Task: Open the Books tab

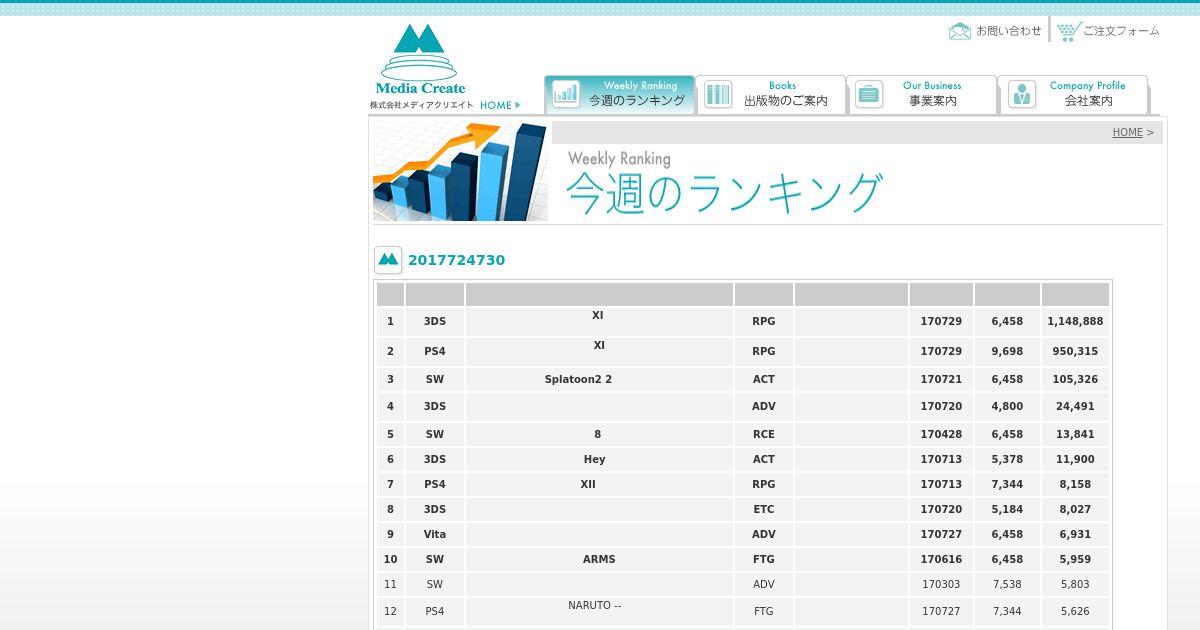Action: (x=771, y=95)
